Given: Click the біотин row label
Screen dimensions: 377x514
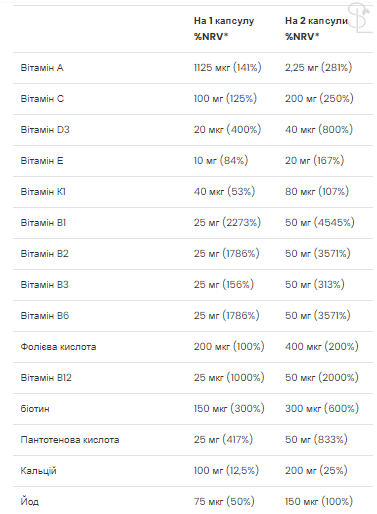Looking at the screenshot, I should [x=35, y=409].
